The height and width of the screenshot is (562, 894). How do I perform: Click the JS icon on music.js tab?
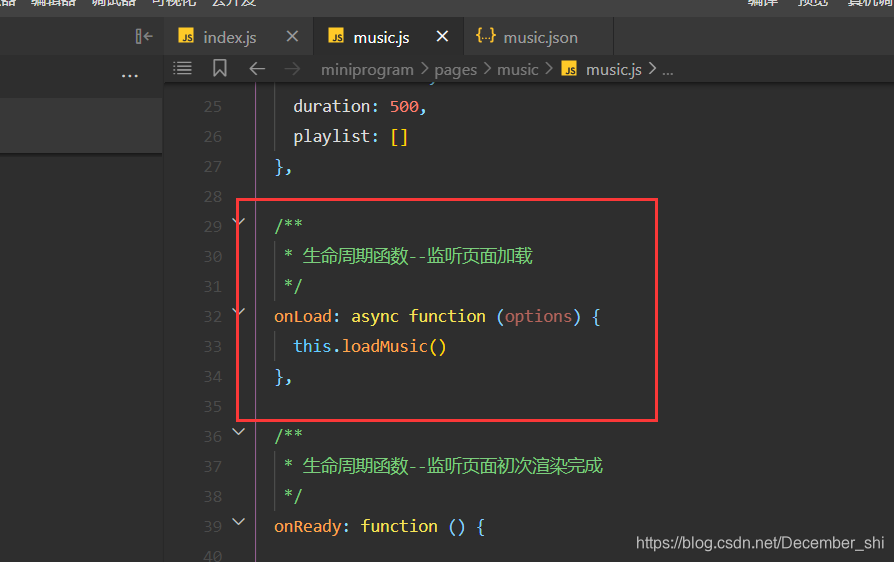point(336,36)
